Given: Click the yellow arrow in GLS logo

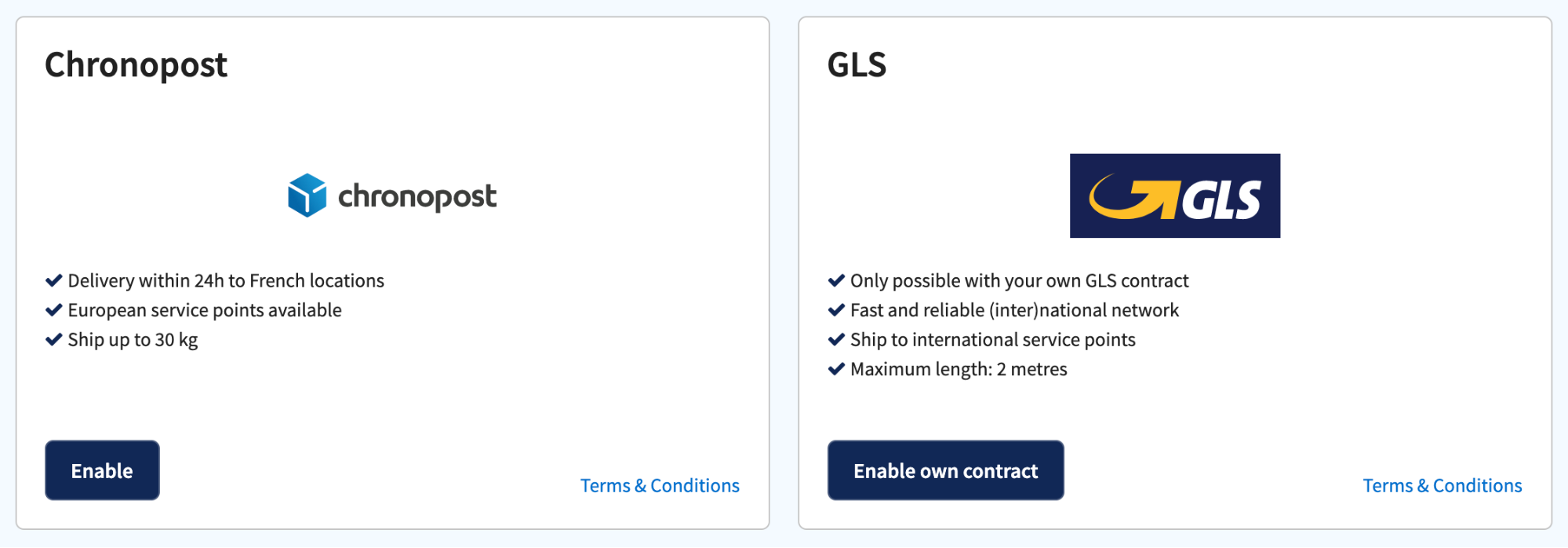Looking at the screenshot, I should coord(1134,197).
